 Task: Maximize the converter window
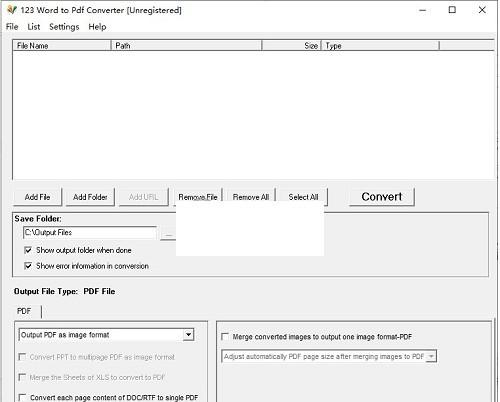tap(452, 10)
